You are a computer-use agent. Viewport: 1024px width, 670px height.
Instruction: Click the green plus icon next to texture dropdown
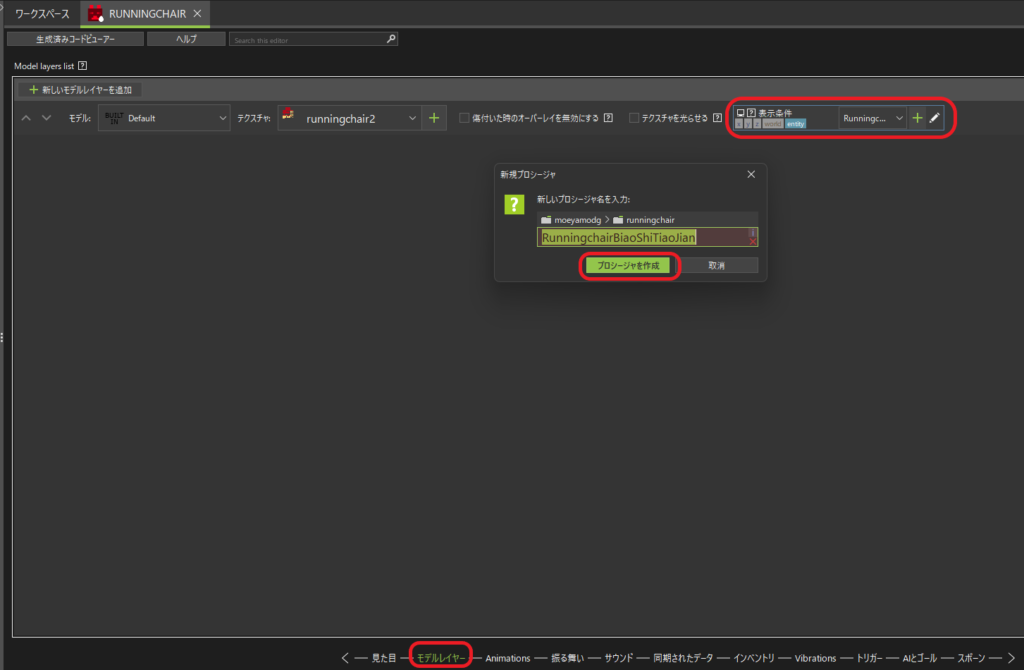[x=434, y=118]
